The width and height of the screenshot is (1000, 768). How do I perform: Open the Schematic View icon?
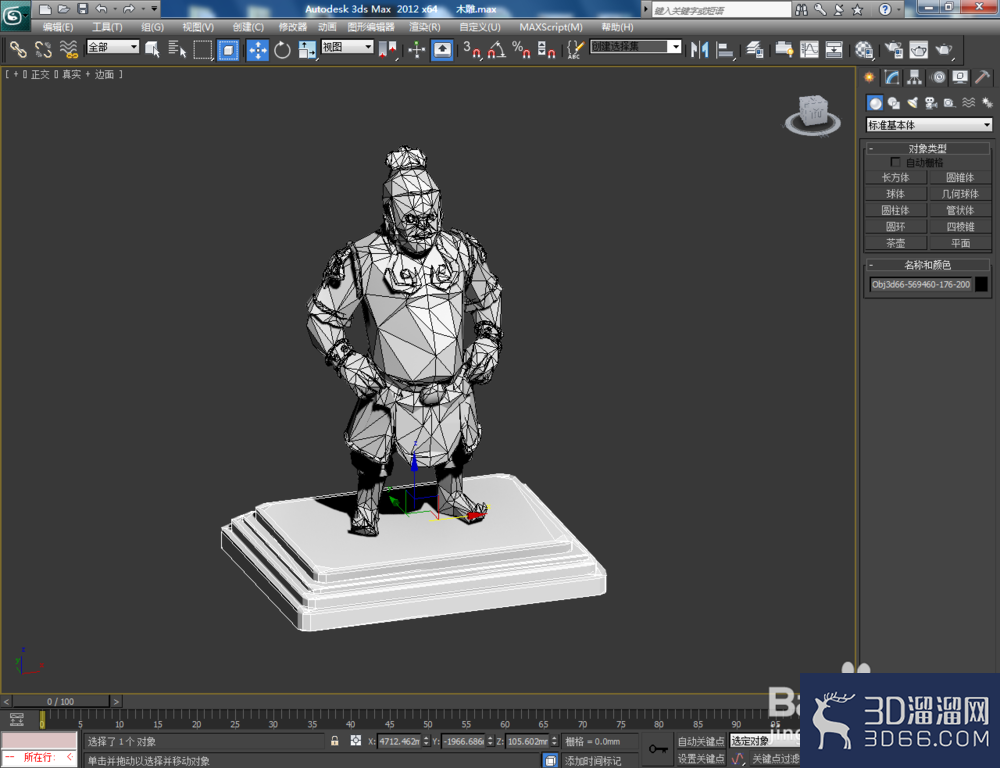pyautogui.click(x=834, y=49)
